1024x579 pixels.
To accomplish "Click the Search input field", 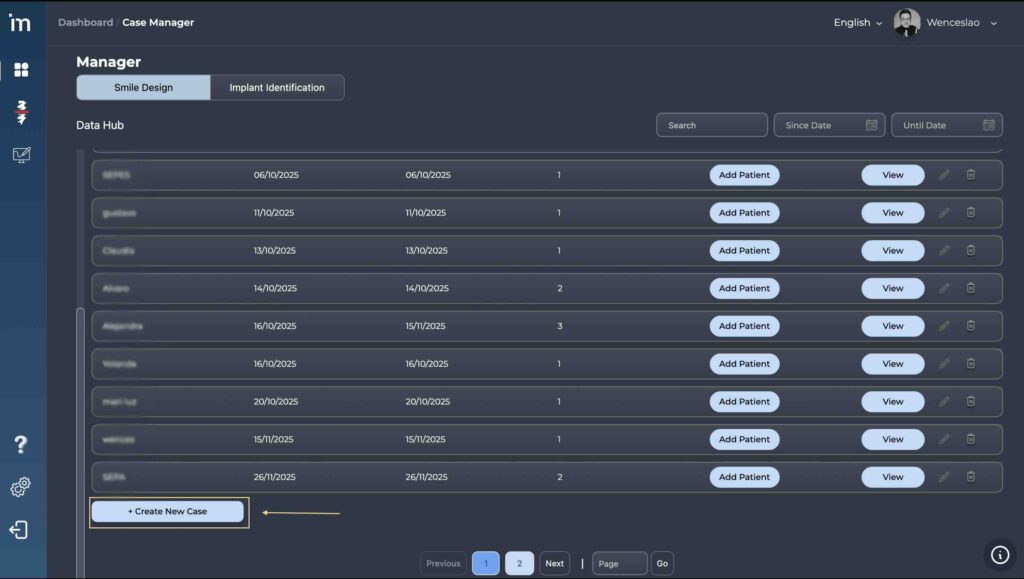I will coord(711,125).
